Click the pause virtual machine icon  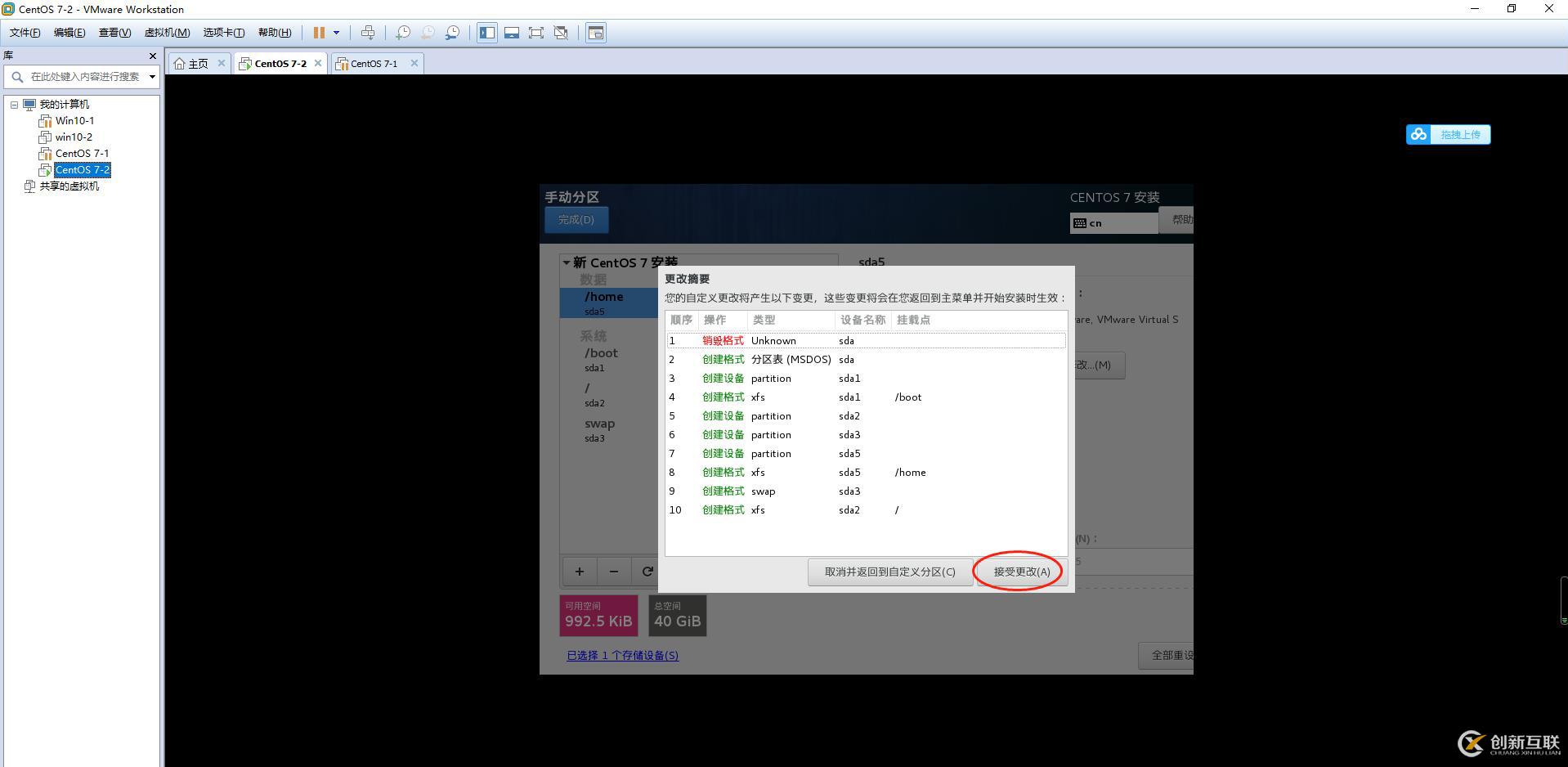coord(319,33)
